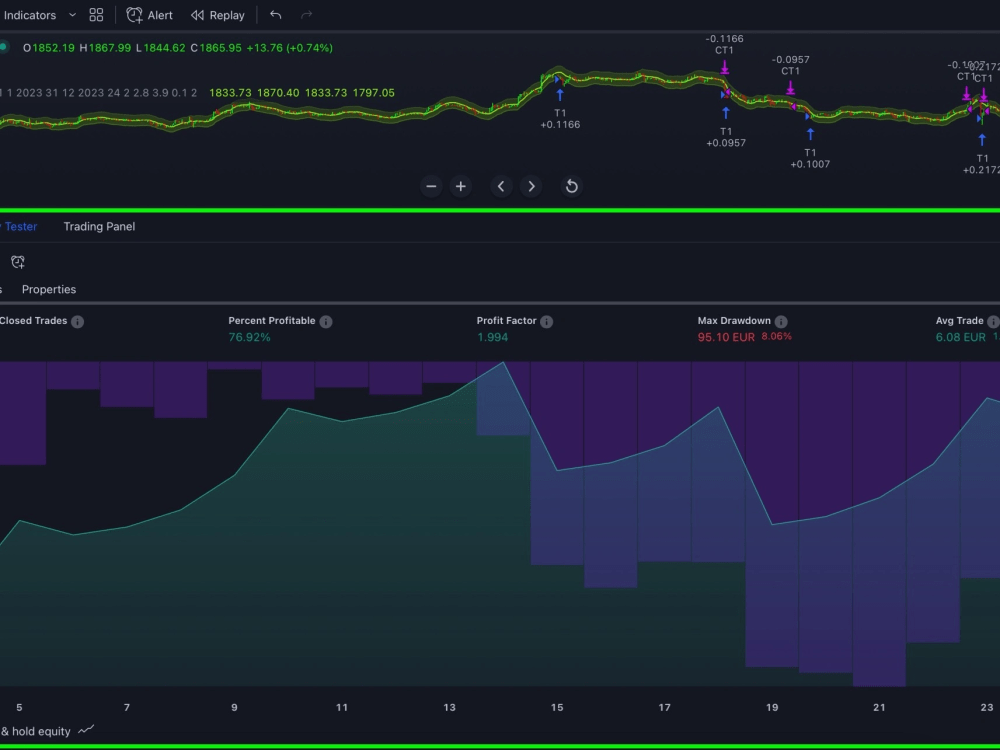Navigate to the previous chart page arrow
This screenshot has width=1000, height=750.
pyautogui.click(x=501, y=186)
